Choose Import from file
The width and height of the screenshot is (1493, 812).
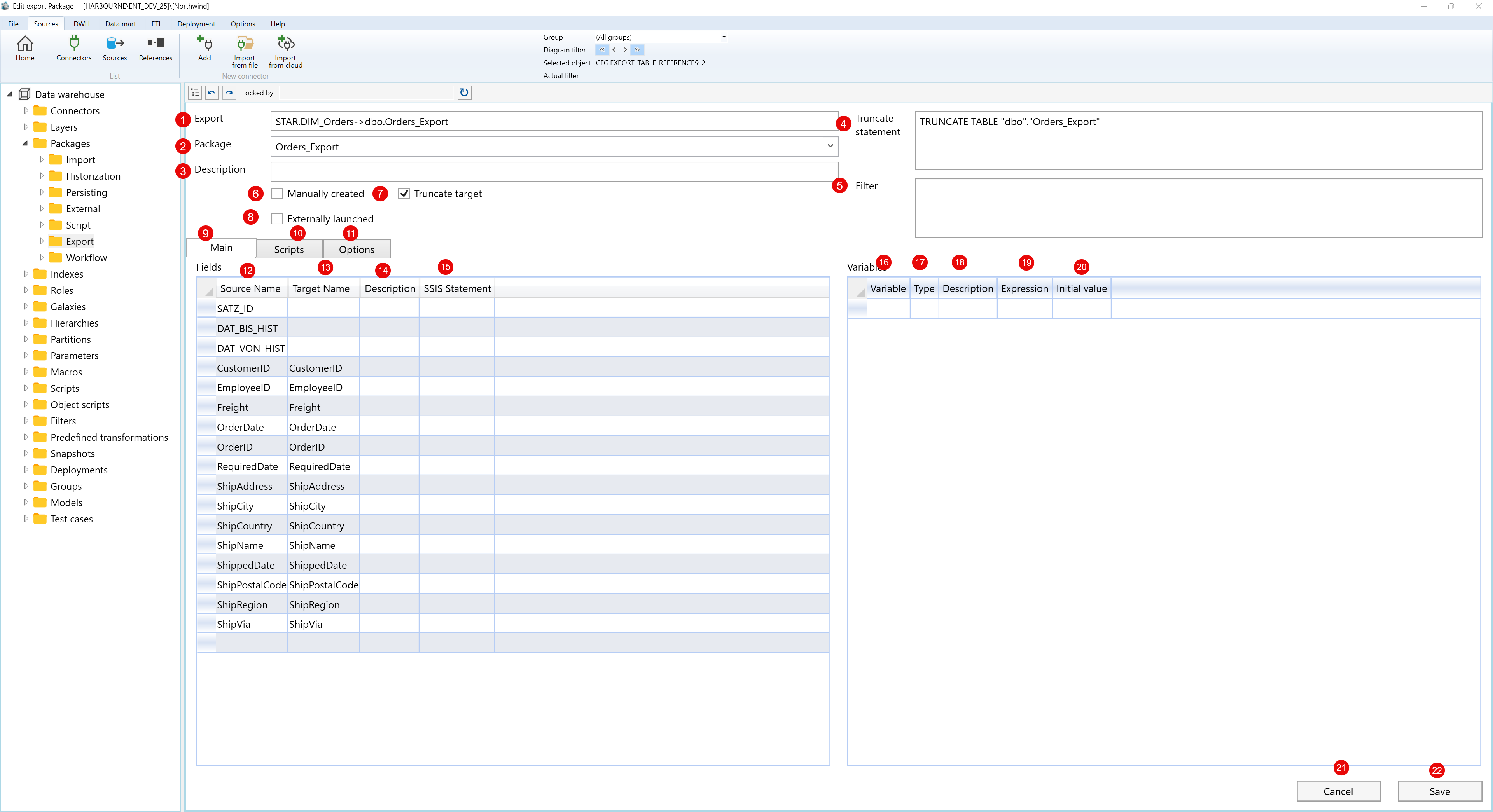click(x=245, y=52)
